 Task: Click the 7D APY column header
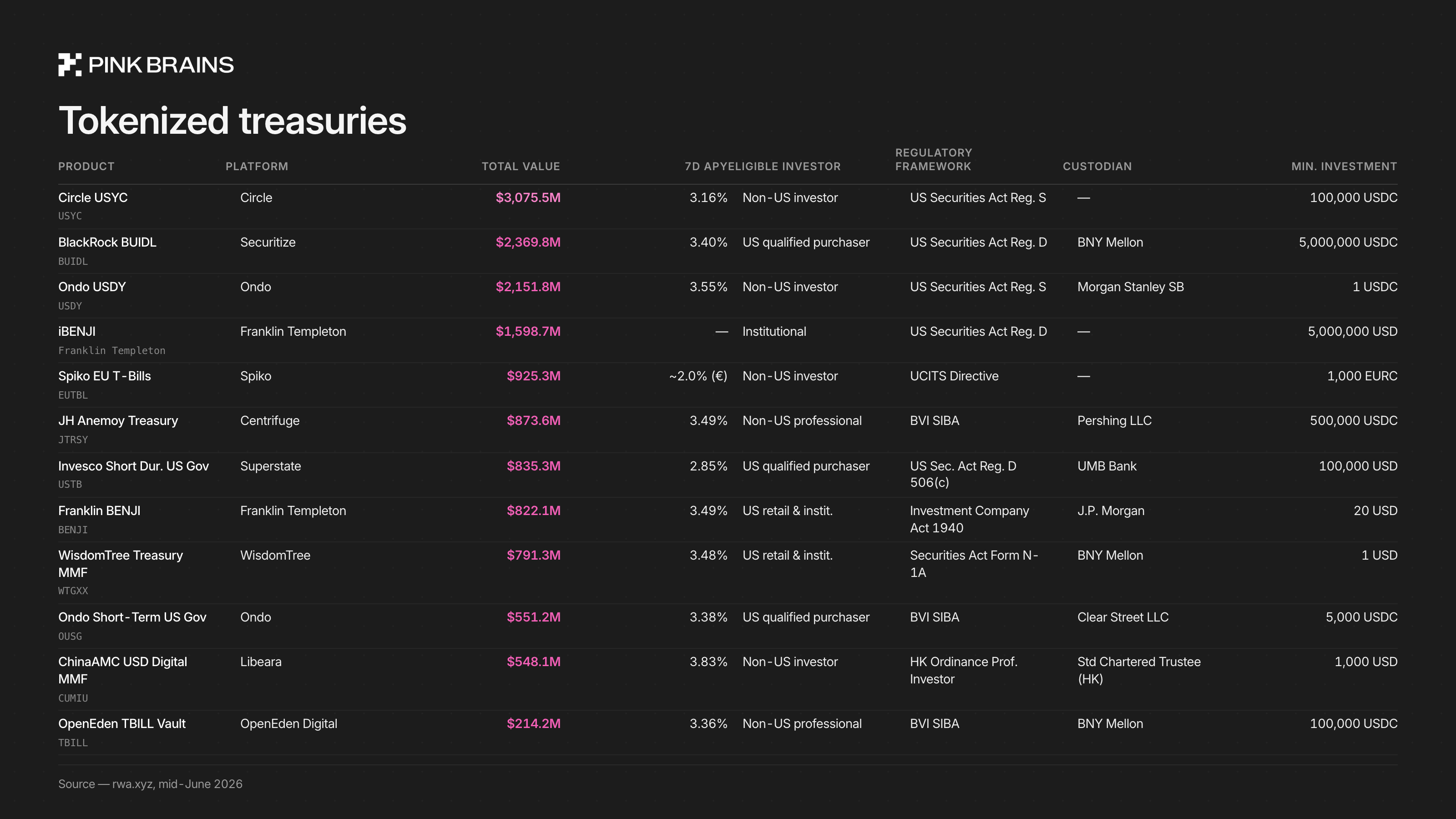(706, 166)
